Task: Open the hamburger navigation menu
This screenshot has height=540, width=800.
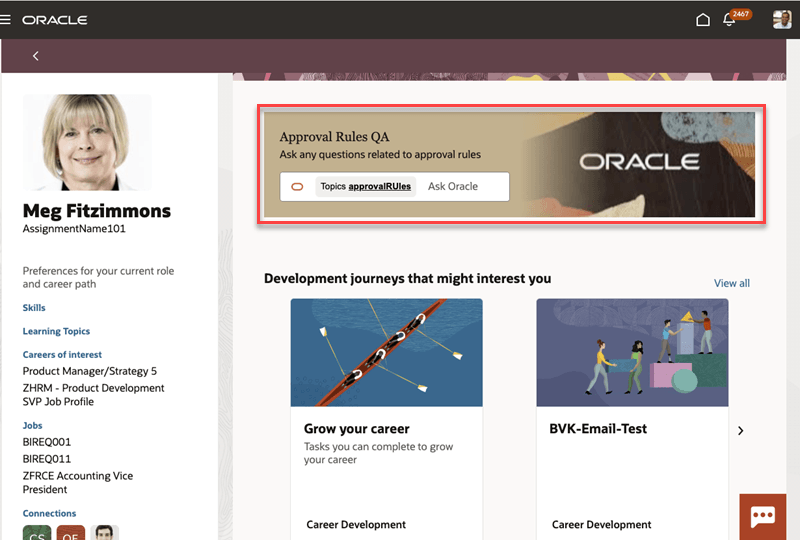Action: (x=5, y=19)
